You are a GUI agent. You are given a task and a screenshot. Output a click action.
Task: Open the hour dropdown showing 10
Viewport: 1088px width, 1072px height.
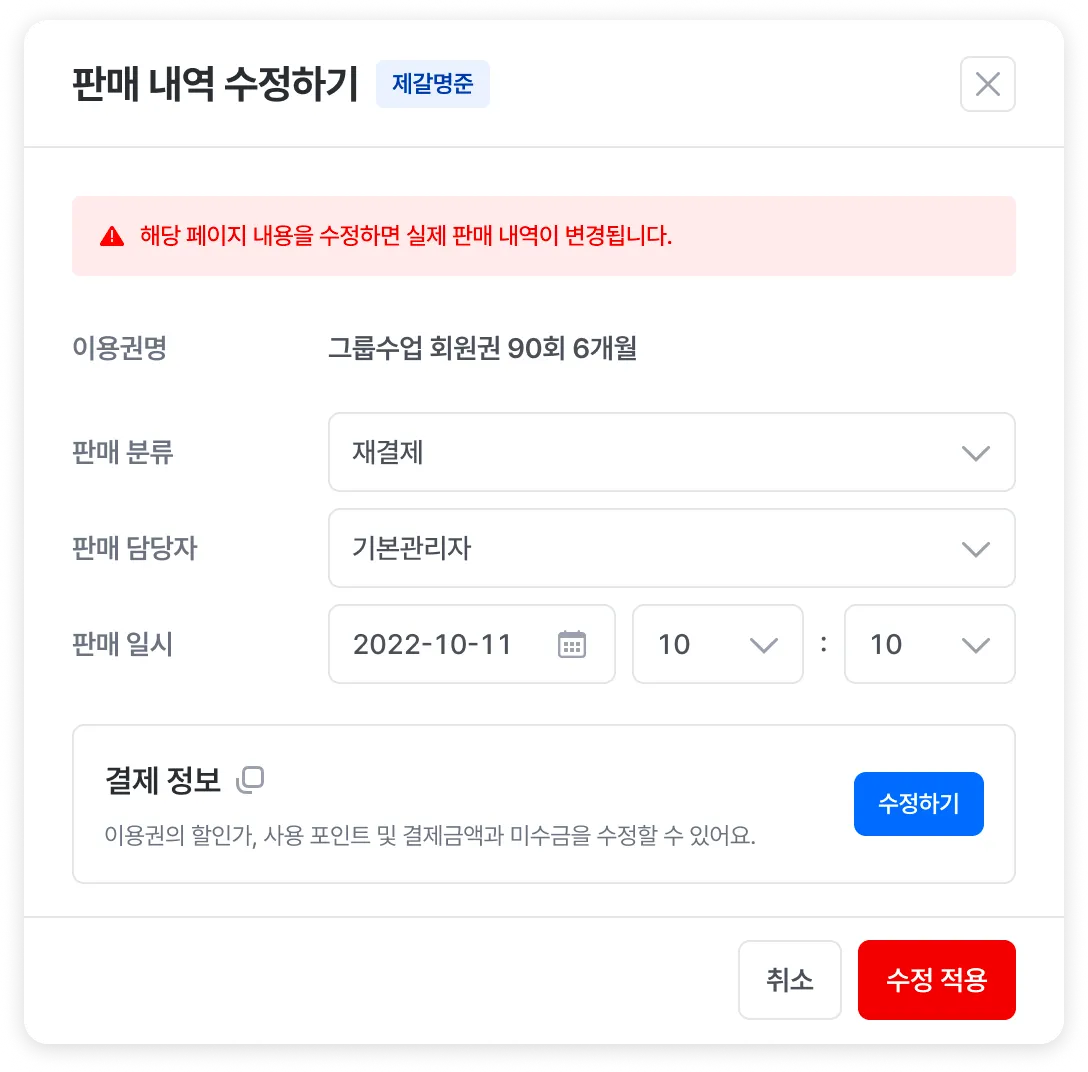click(x=717, y=645)
